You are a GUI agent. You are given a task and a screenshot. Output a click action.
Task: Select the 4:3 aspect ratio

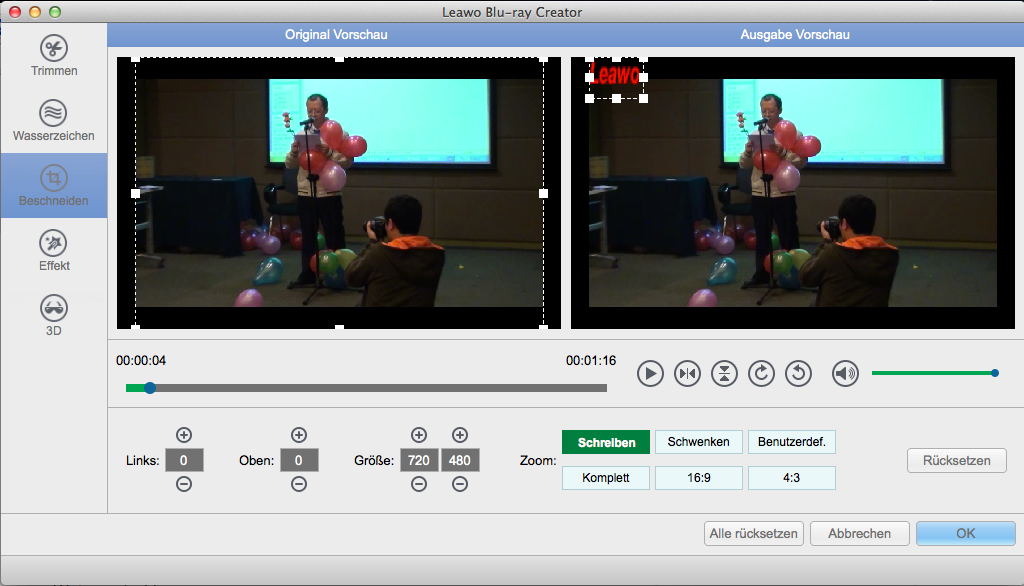point(792,478)
